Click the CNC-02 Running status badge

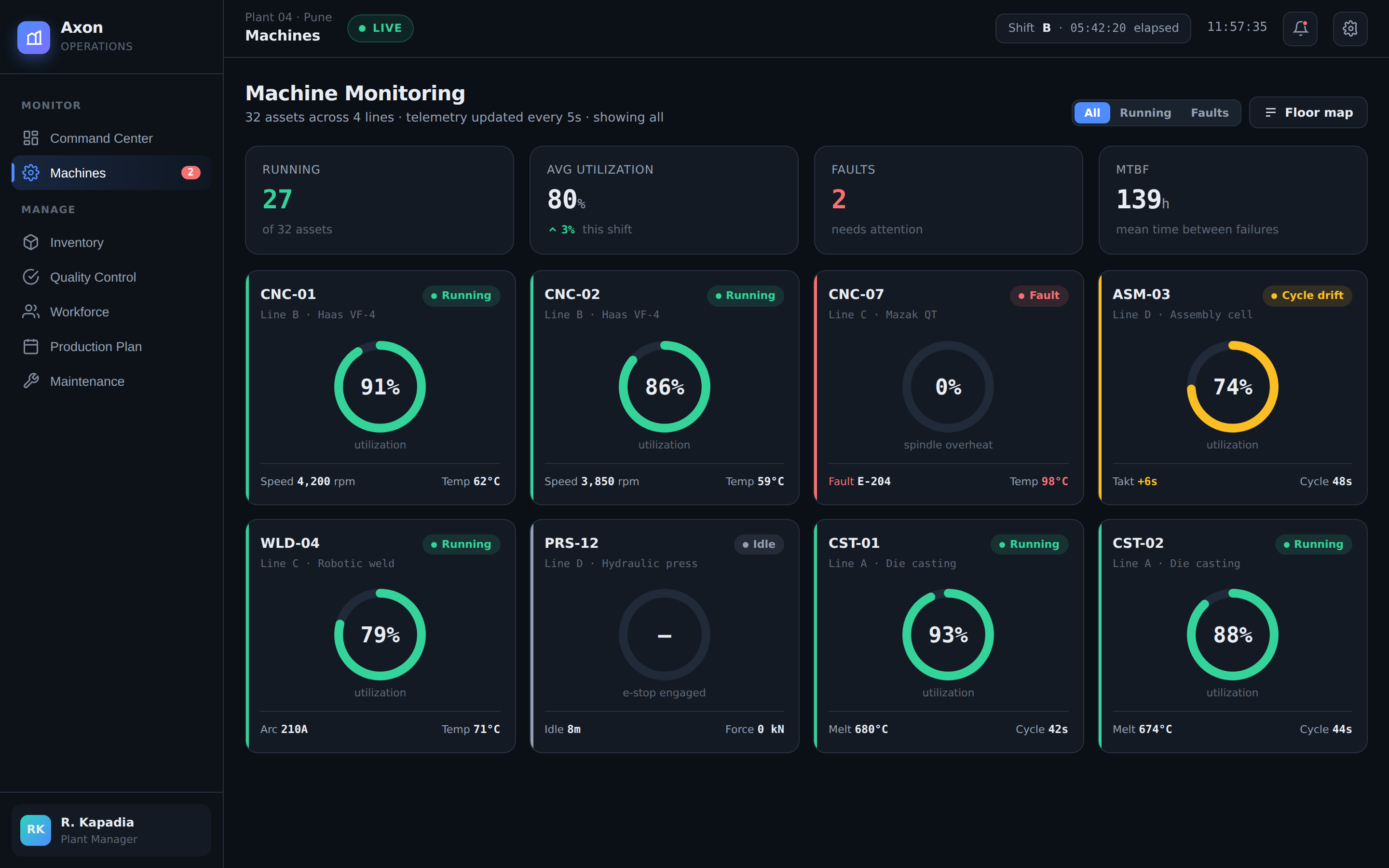coord(746,296)
